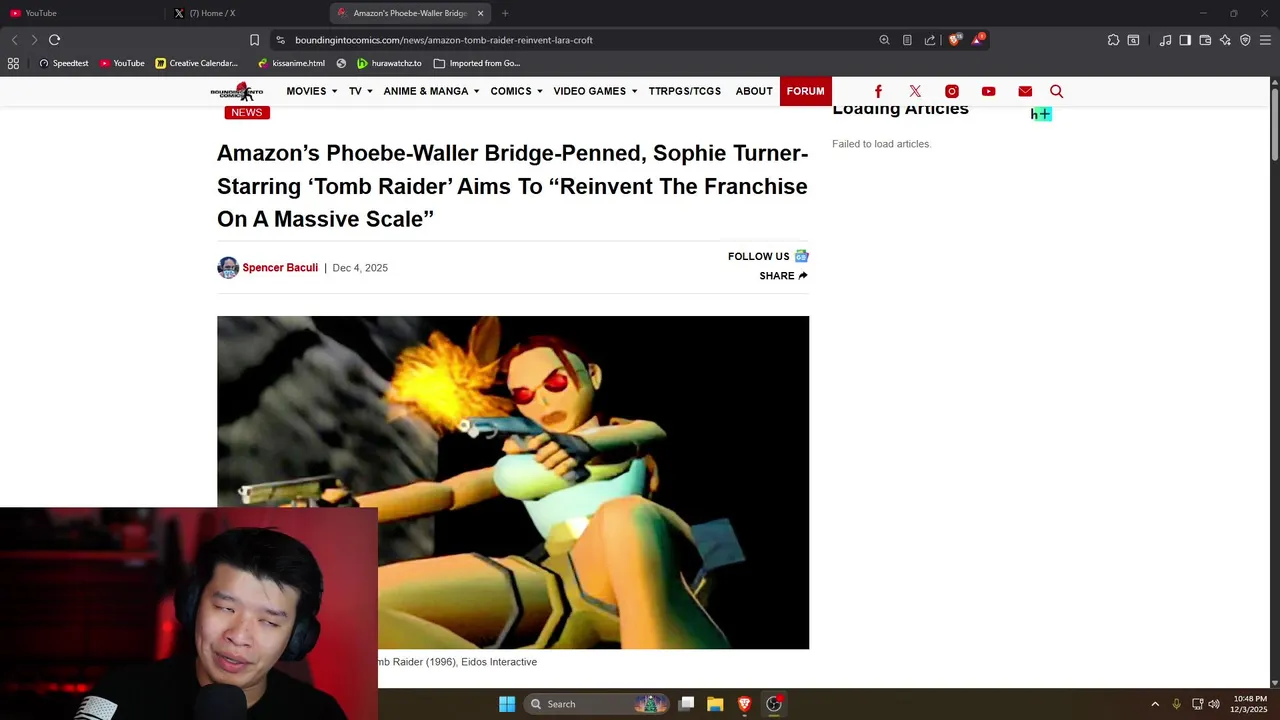Viewport: 1280px width, 720px height.
Task: Open Task View on the taskbar
Action: 686,704
